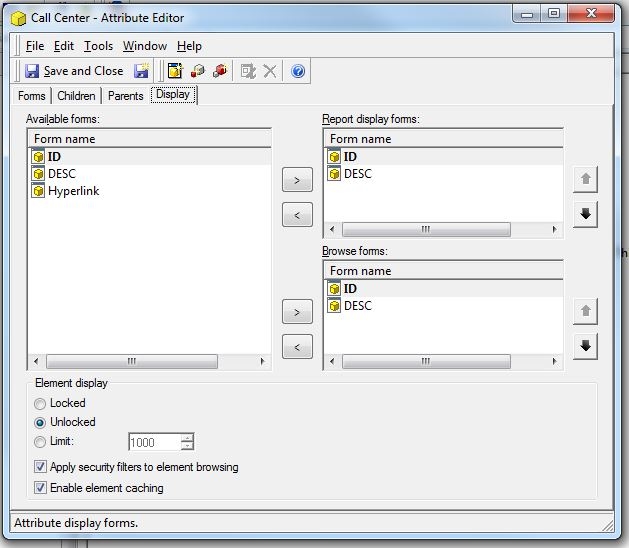Remove selected form from Browse forms

(297, 346)
